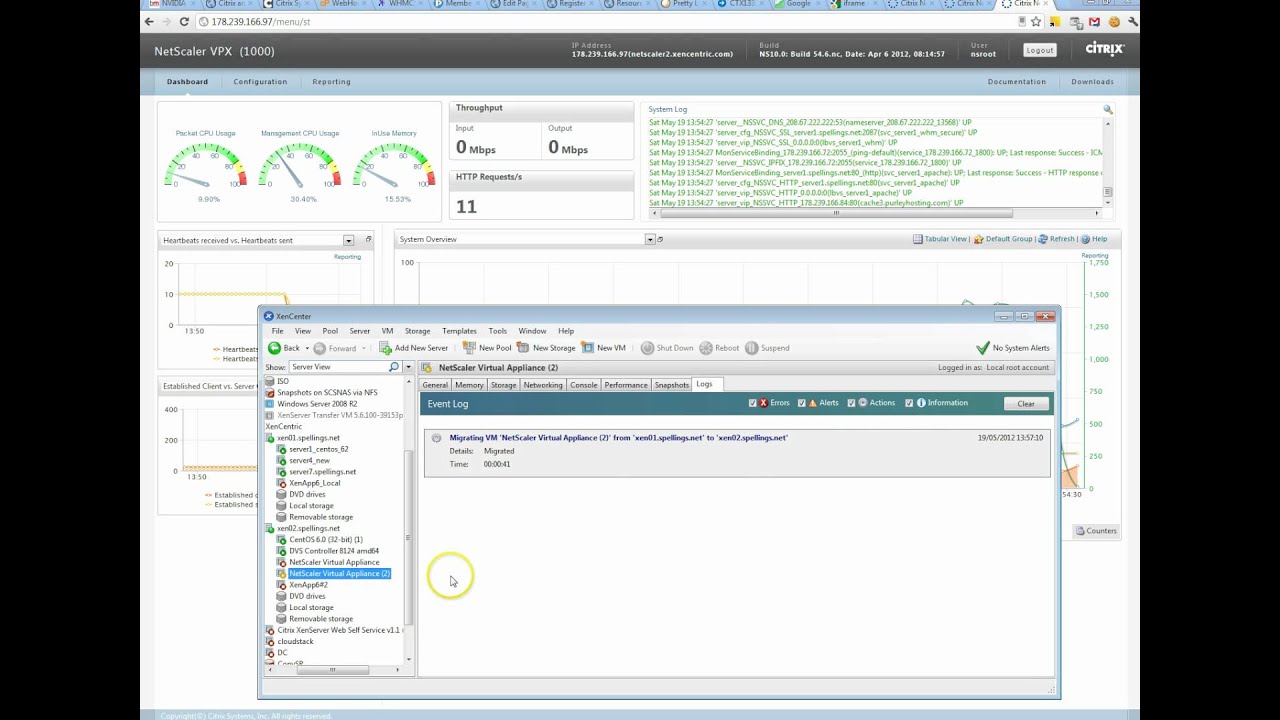
Task: Open the XenCenter Window menu
Action: 532,331
